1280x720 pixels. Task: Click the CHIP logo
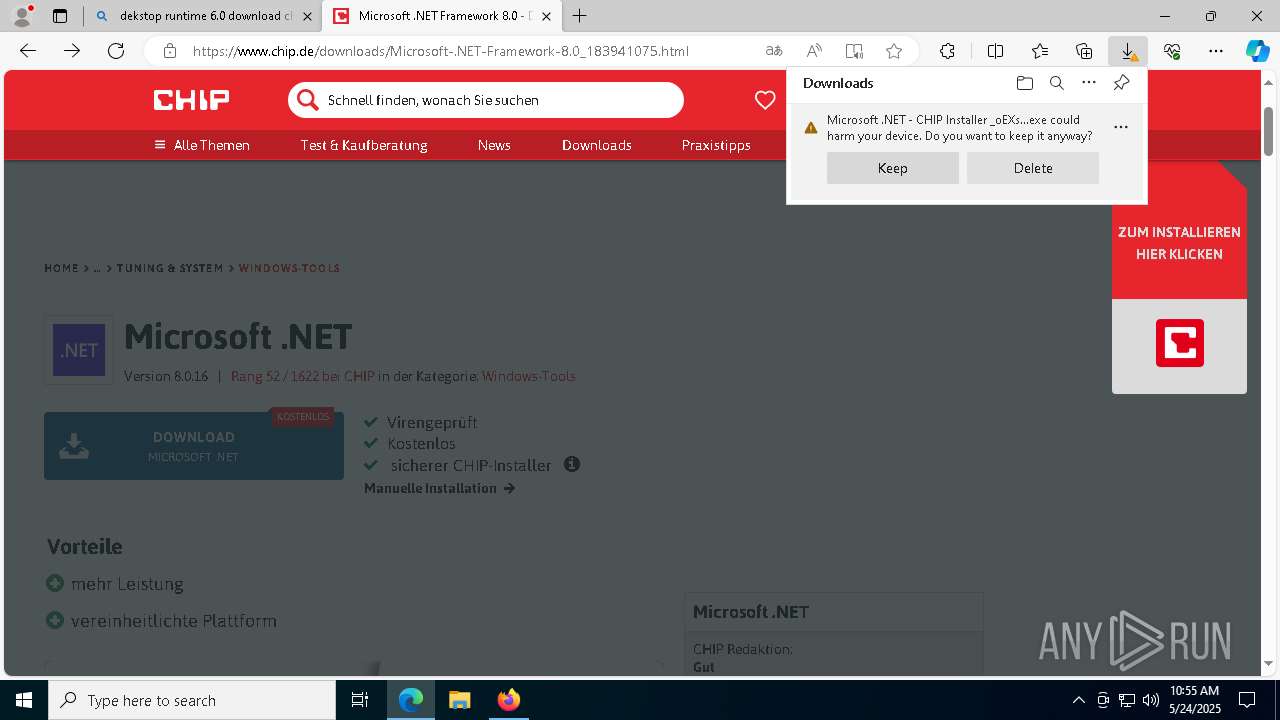coord(191,100)
